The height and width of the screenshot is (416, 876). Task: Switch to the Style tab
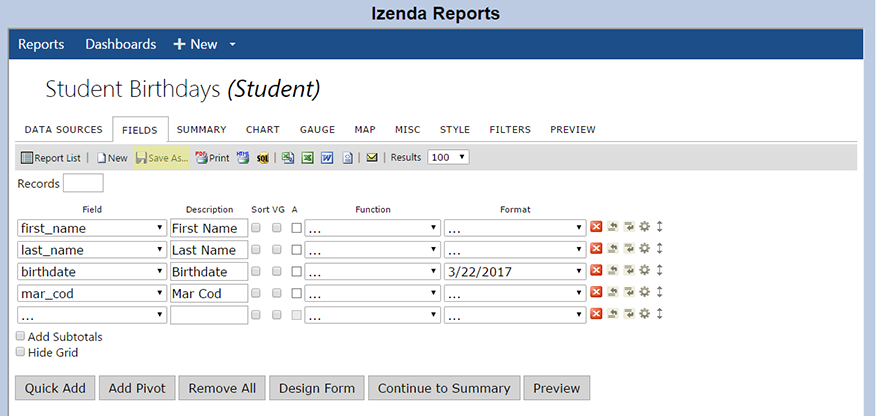coord(455,130)
